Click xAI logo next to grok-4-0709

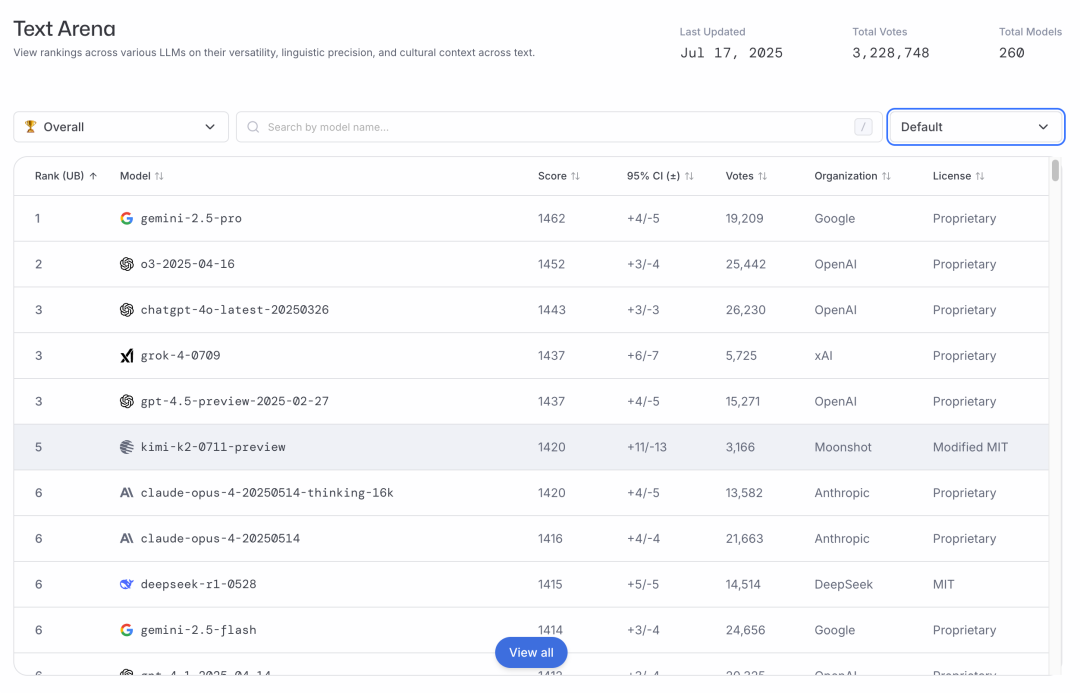pos(127,355)
